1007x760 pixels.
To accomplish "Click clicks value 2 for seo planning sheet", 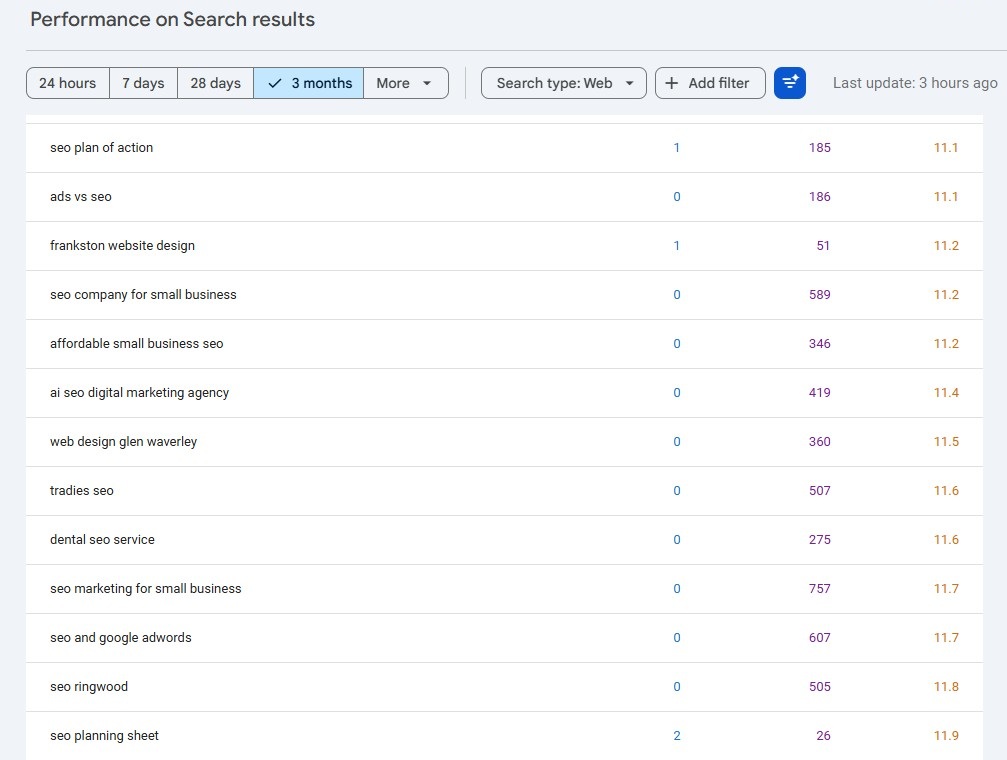I will pos(677,736).
